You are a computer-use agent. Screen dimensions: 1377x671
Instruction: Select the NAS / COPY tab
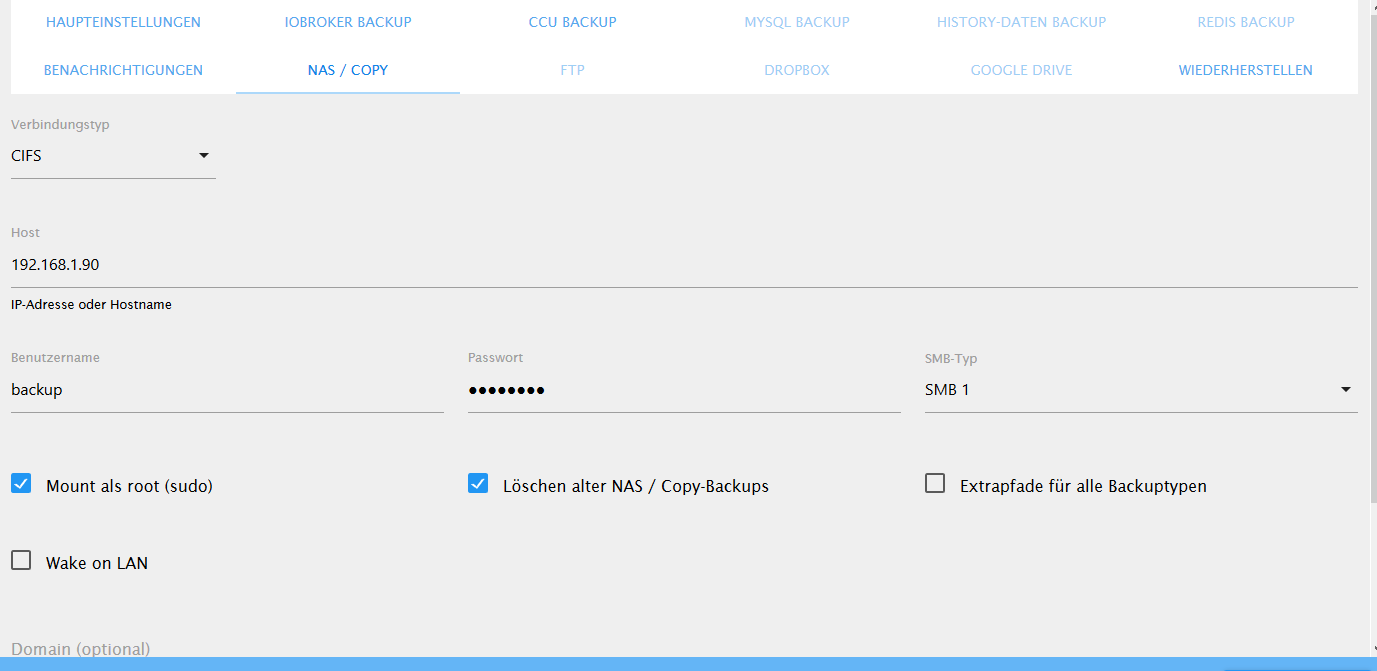click(347, 70)
